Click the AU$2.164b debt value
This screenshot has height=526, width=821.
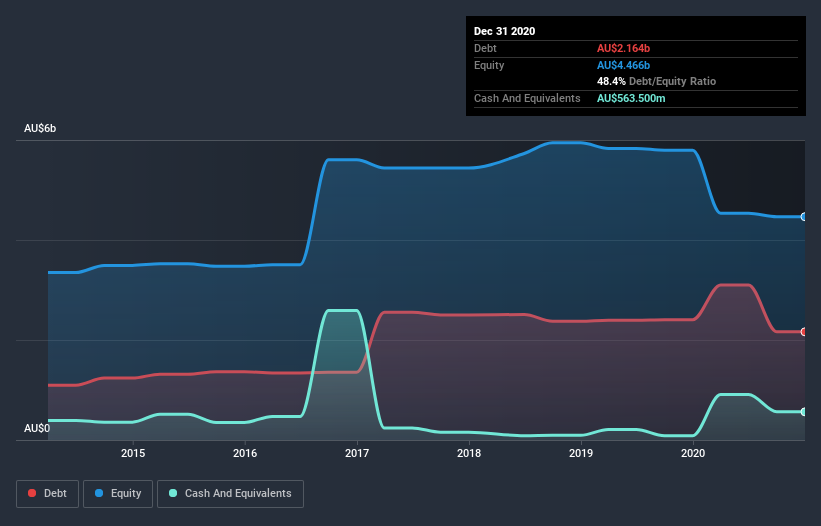[623, 48]
